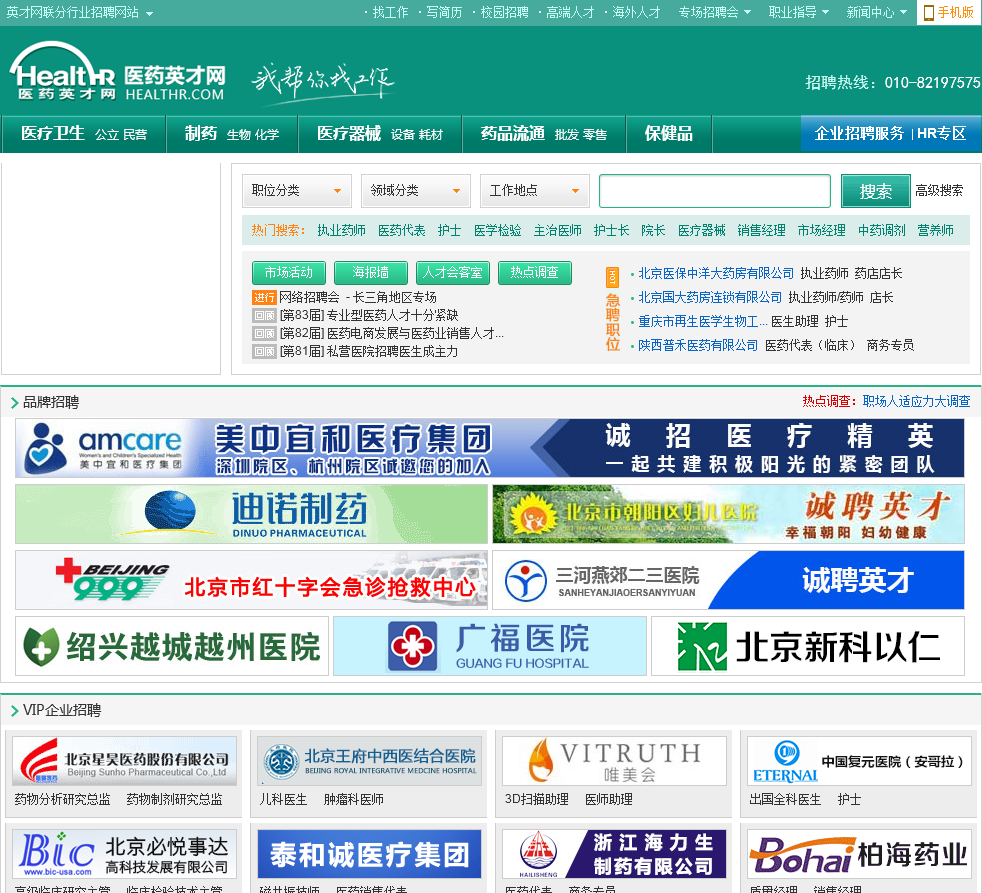Screen dimensions: 982x893
Task: Open the 三河燕郊二三医院 banner
Action: [x=728, y=581]
